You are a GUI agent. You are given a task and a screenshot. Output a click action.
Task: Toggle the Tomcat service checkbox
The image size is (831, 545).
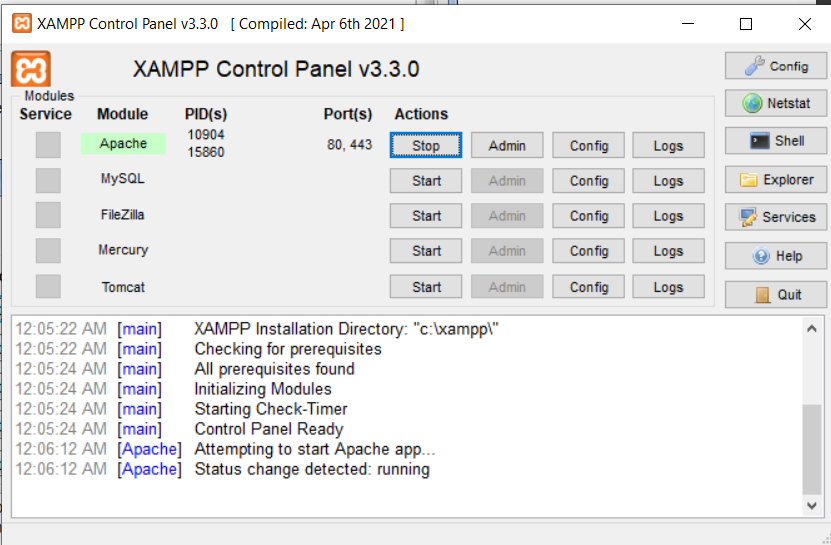click(48, 286)
